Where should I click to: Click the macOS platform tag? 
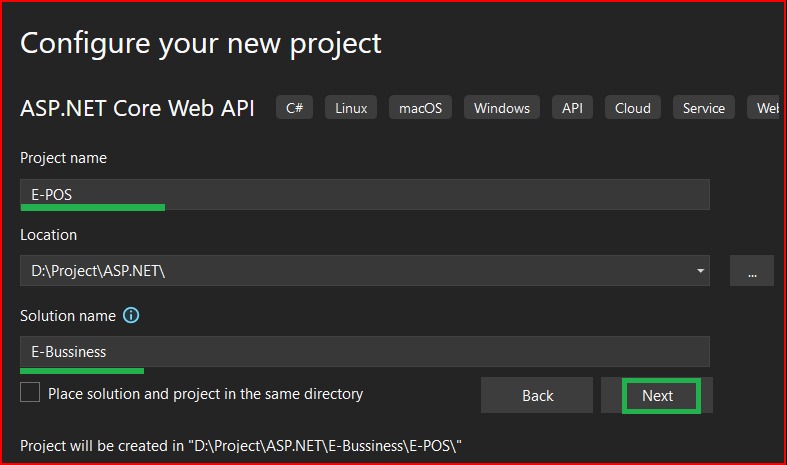(x=425, y=108)
